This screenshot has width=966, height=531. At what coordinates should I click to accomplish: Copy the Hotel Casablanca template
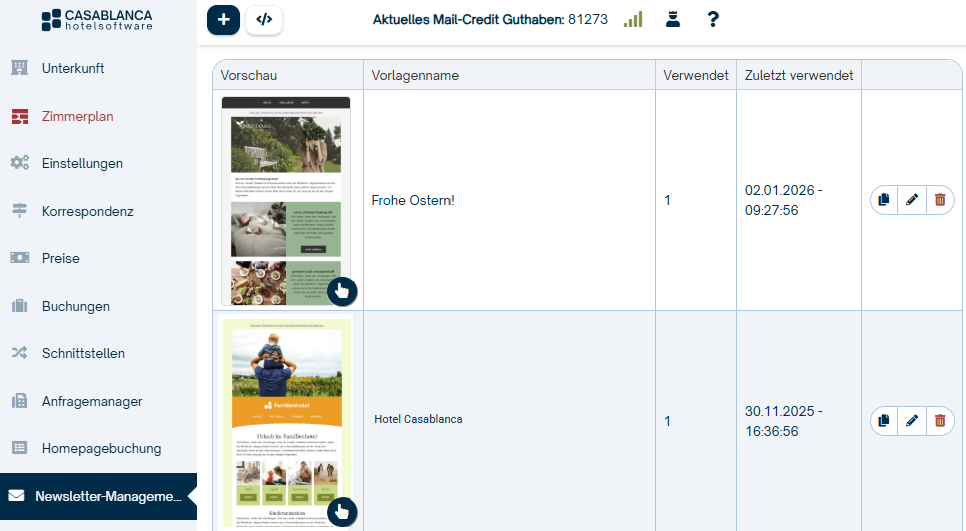tap(883, 421)
